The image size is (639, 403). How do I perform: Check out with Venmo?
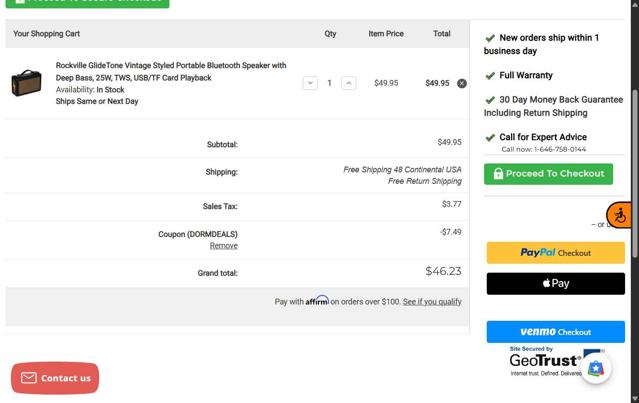point(555,332)
